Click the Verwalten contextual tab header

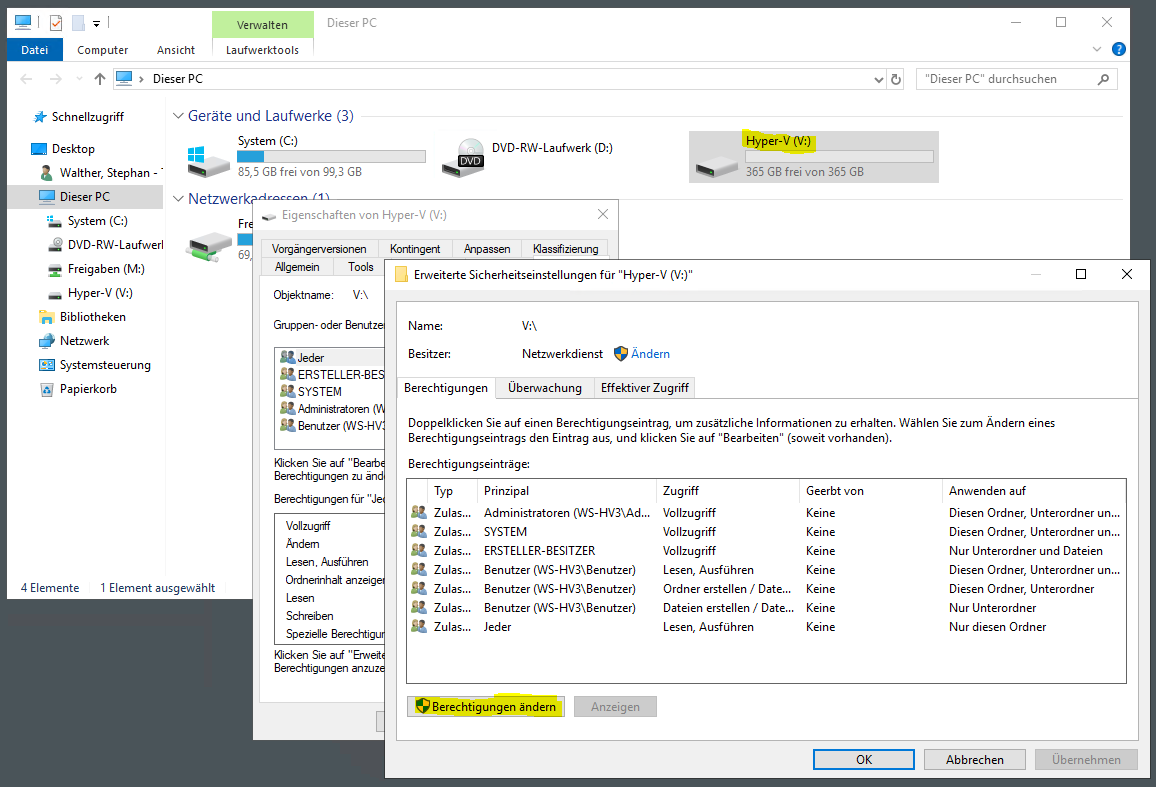pyautogui.click(x=262, y=24)
